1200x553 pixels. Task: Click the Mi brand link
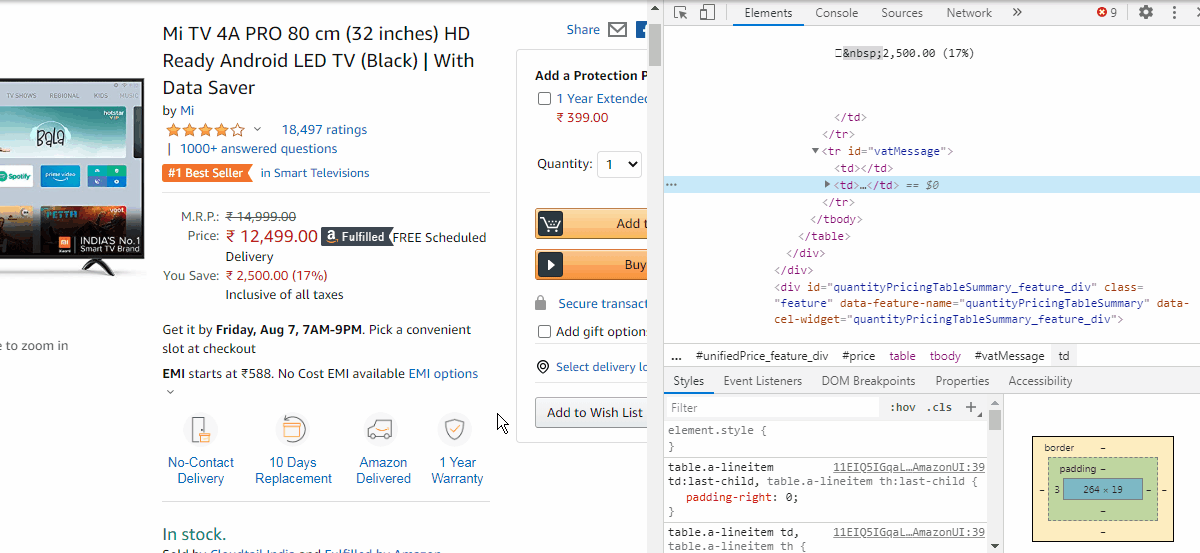point(187,110)
